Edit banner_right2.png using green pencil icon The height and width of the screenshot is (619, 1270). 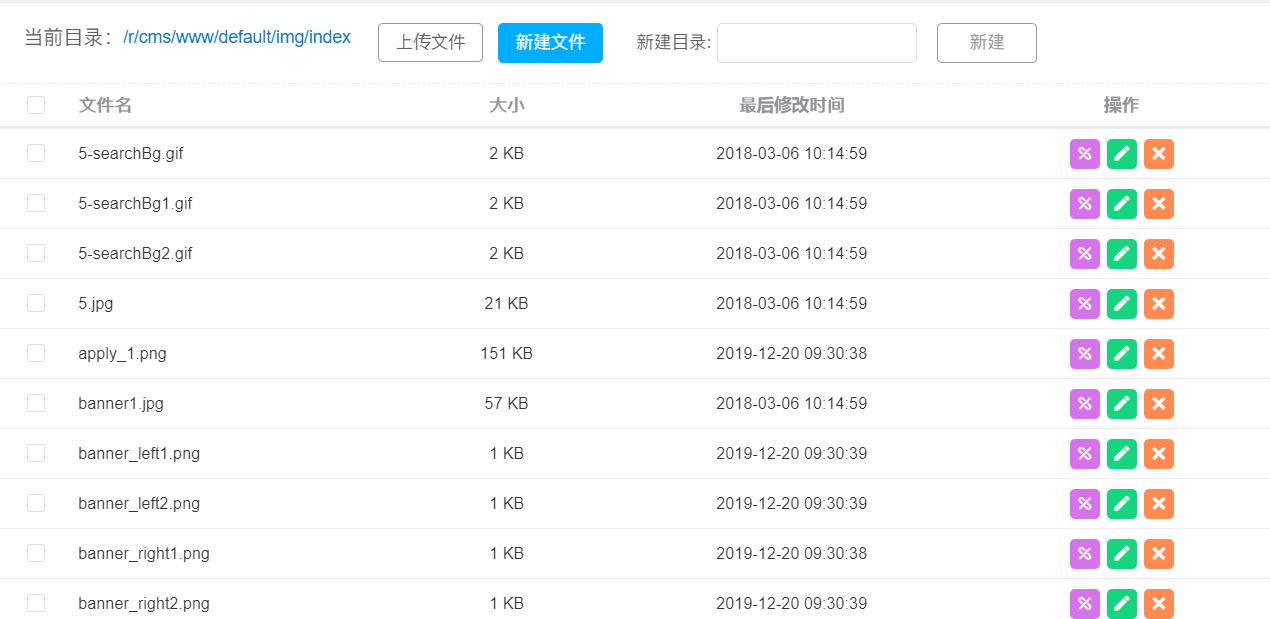click(1122, 604)
